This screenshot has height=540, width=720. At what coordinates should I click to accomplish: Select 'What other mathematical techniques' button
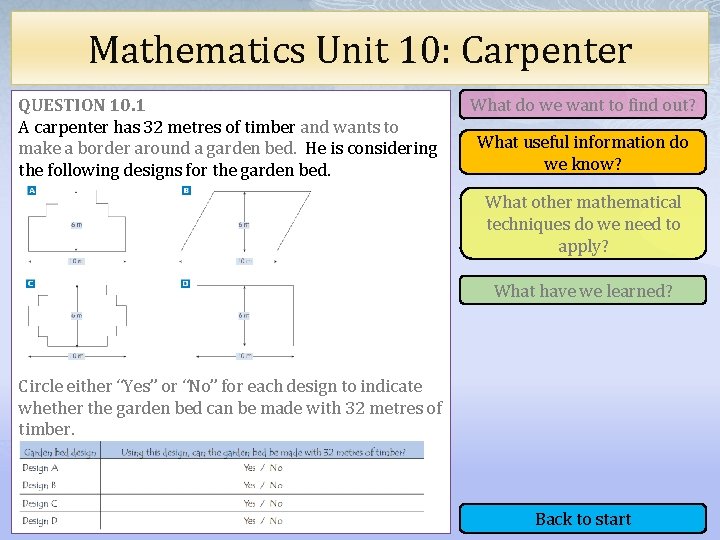point(582,224)
